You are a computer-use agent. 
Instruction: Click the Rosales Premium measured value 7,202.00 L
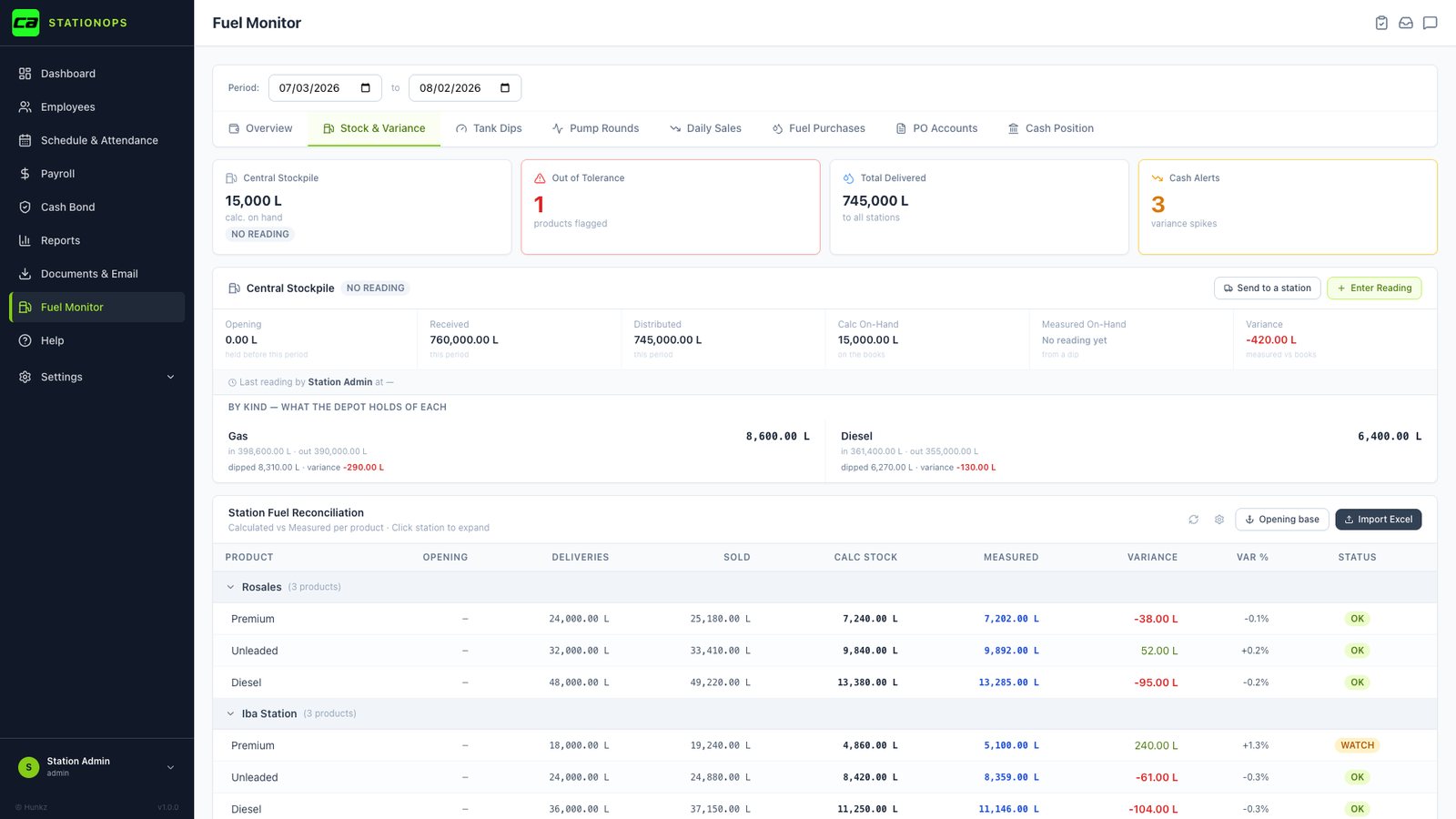point(1011,619)
